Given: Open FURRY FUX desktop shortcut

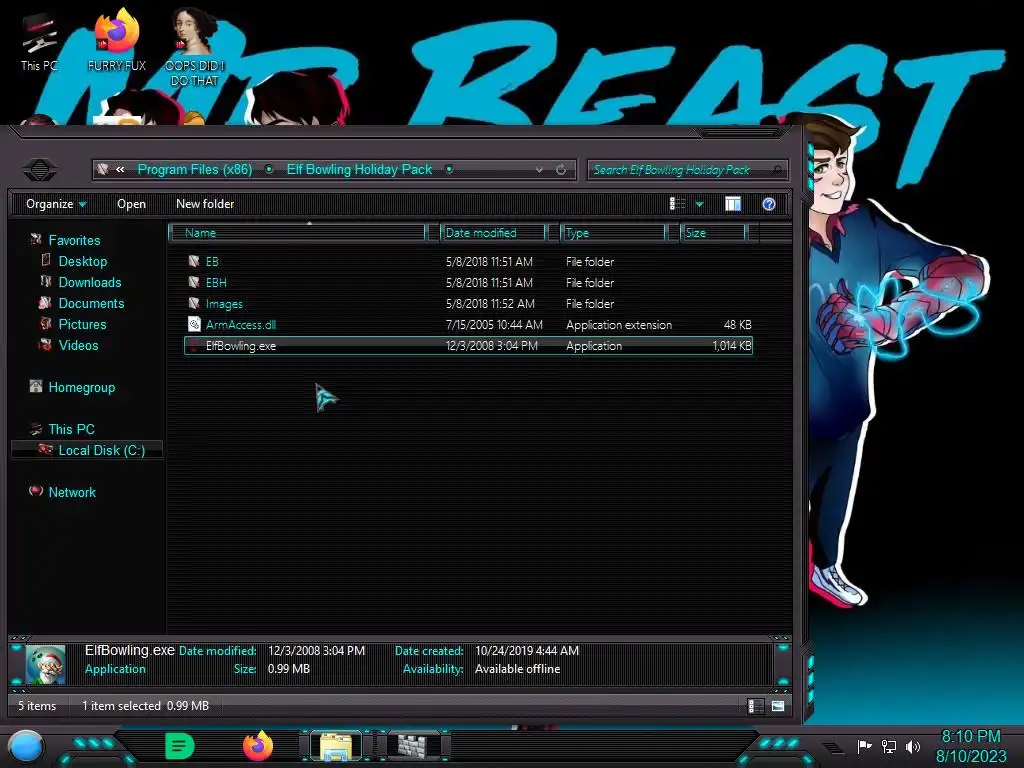Looking at the screenshot, I should (x=117, y=40).
